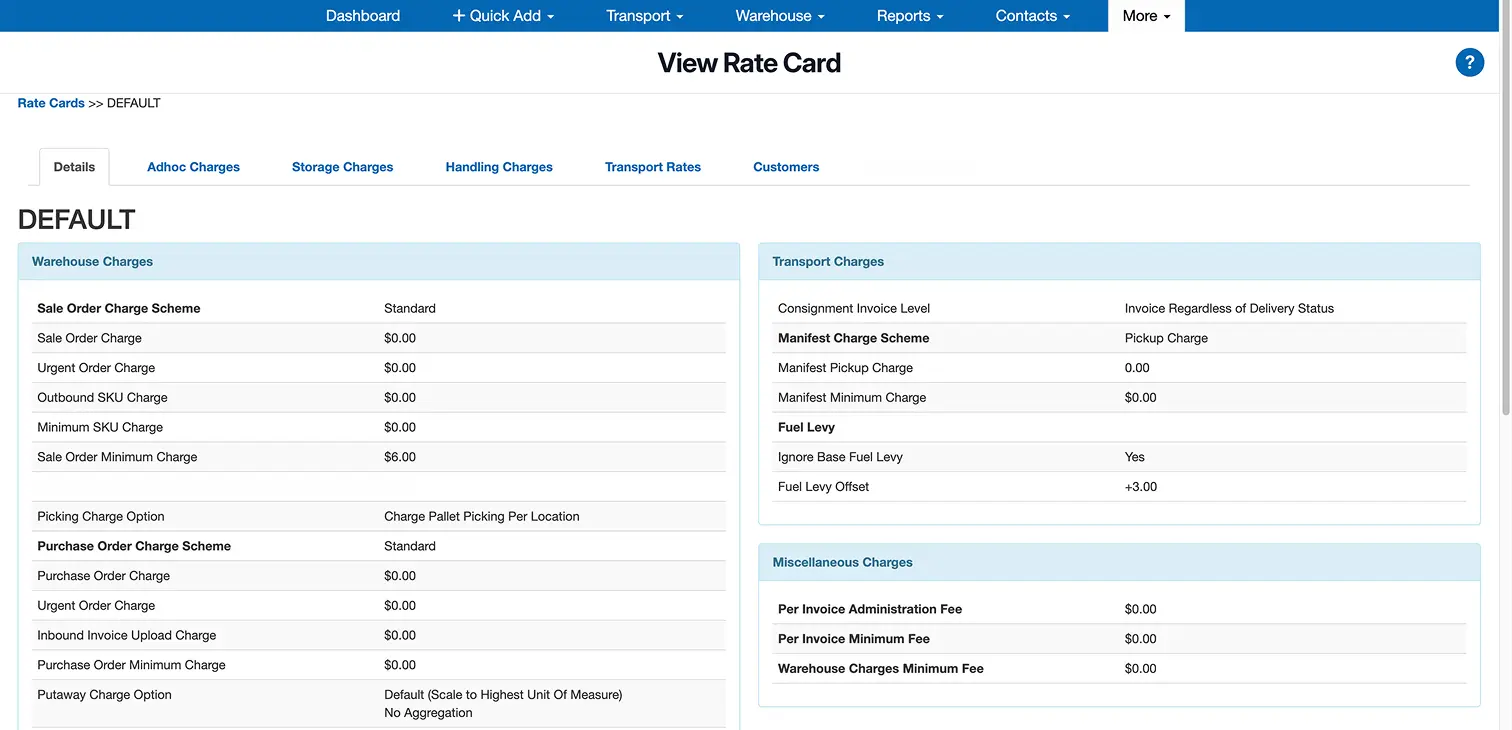Click the 'Default (Scale to Highest Unit Of Measure)' text
The height and width of the screenshot is (730, 1512).
(503, 695)
